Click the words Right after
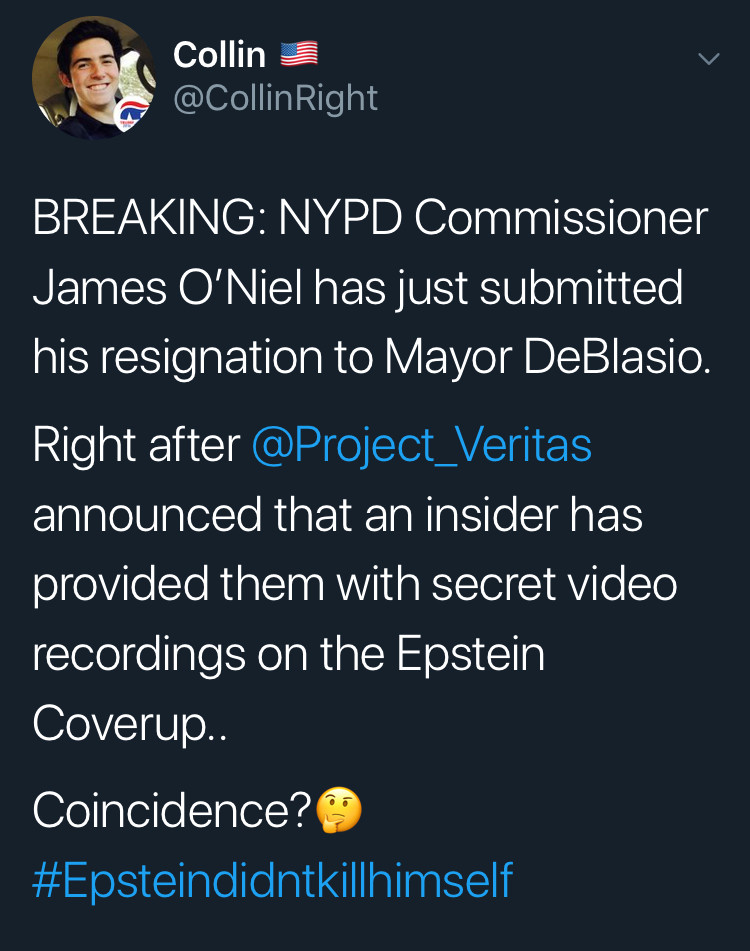The width and height of the screenshot is (750, 951). (x=135, y=445)
